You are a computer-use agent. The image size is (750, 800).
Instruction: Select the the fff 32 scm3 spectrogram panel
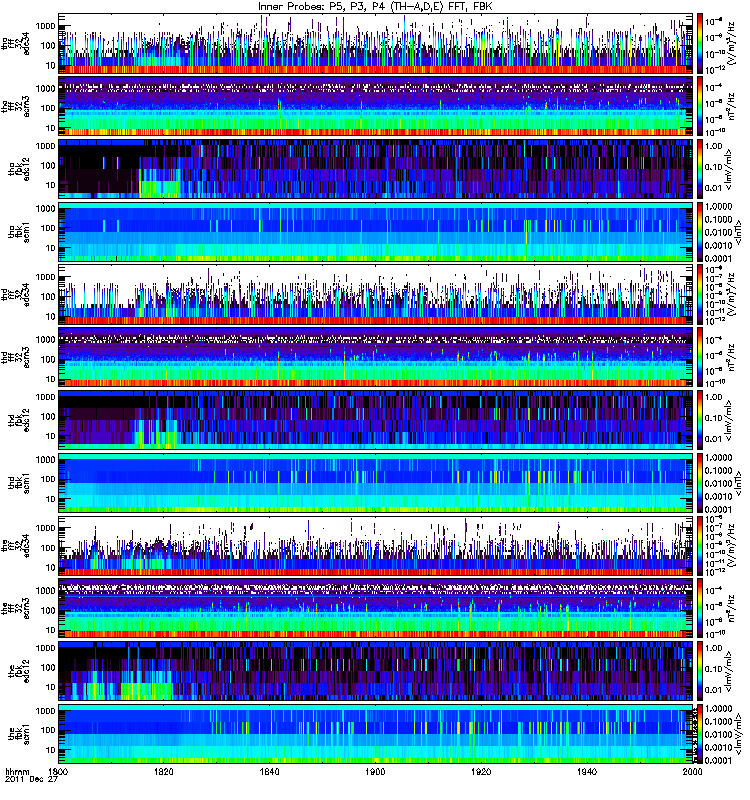coord(376,608)
